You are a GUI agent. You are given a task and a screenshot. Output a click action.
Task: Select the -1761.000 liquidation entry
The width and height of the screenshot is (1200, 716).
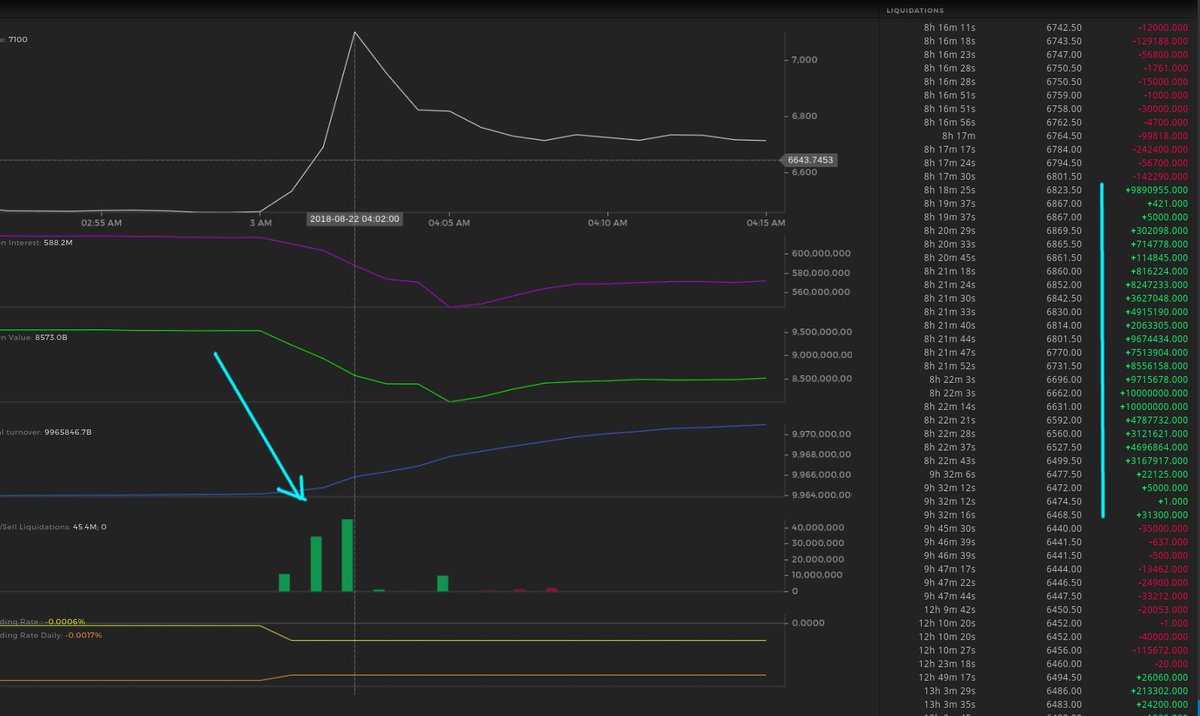pyautogui.click(x=1167, y=68)
